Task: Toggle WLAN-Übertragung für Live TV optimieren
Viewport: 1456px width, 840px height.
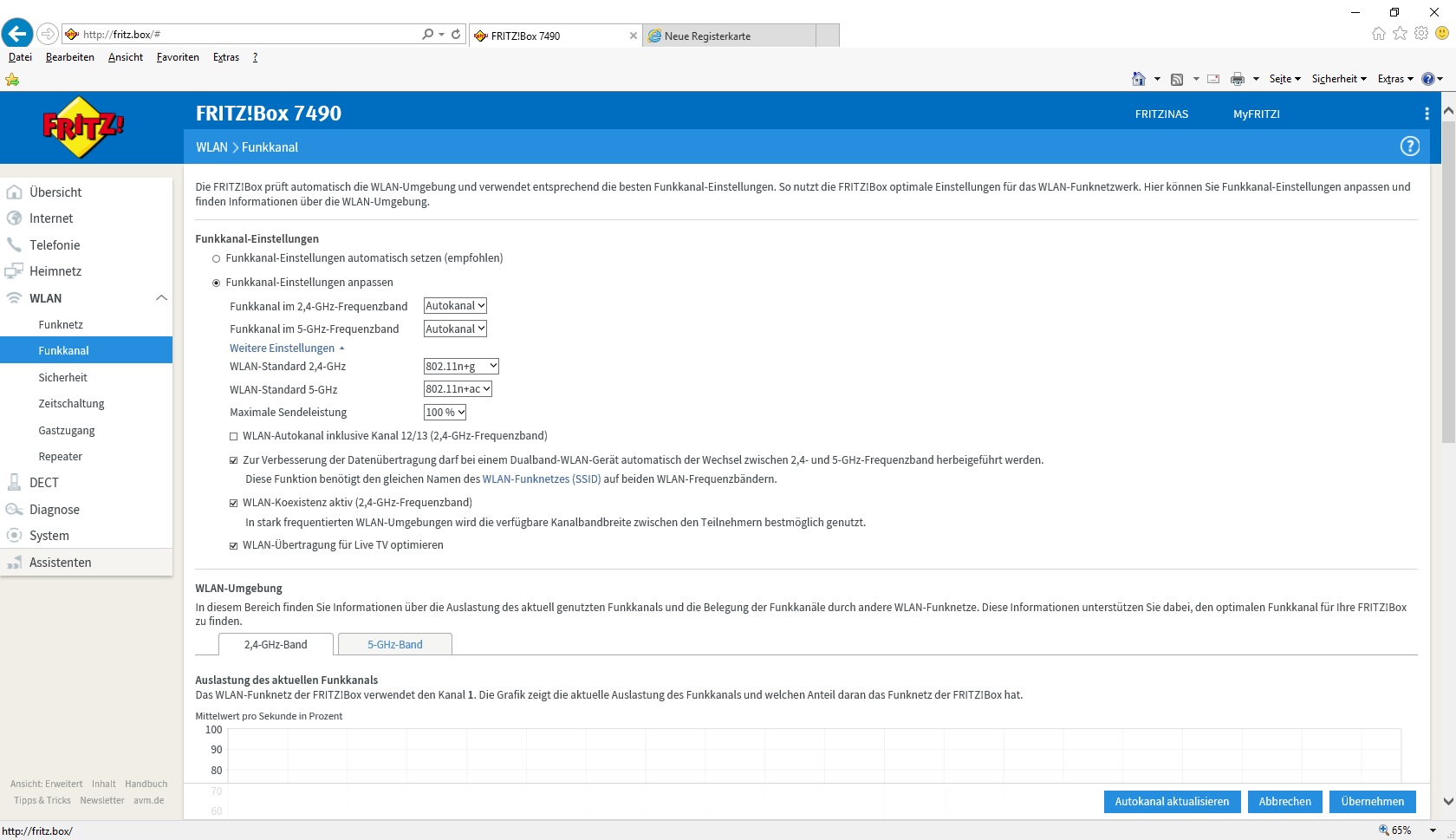Action: click(234, 546)
